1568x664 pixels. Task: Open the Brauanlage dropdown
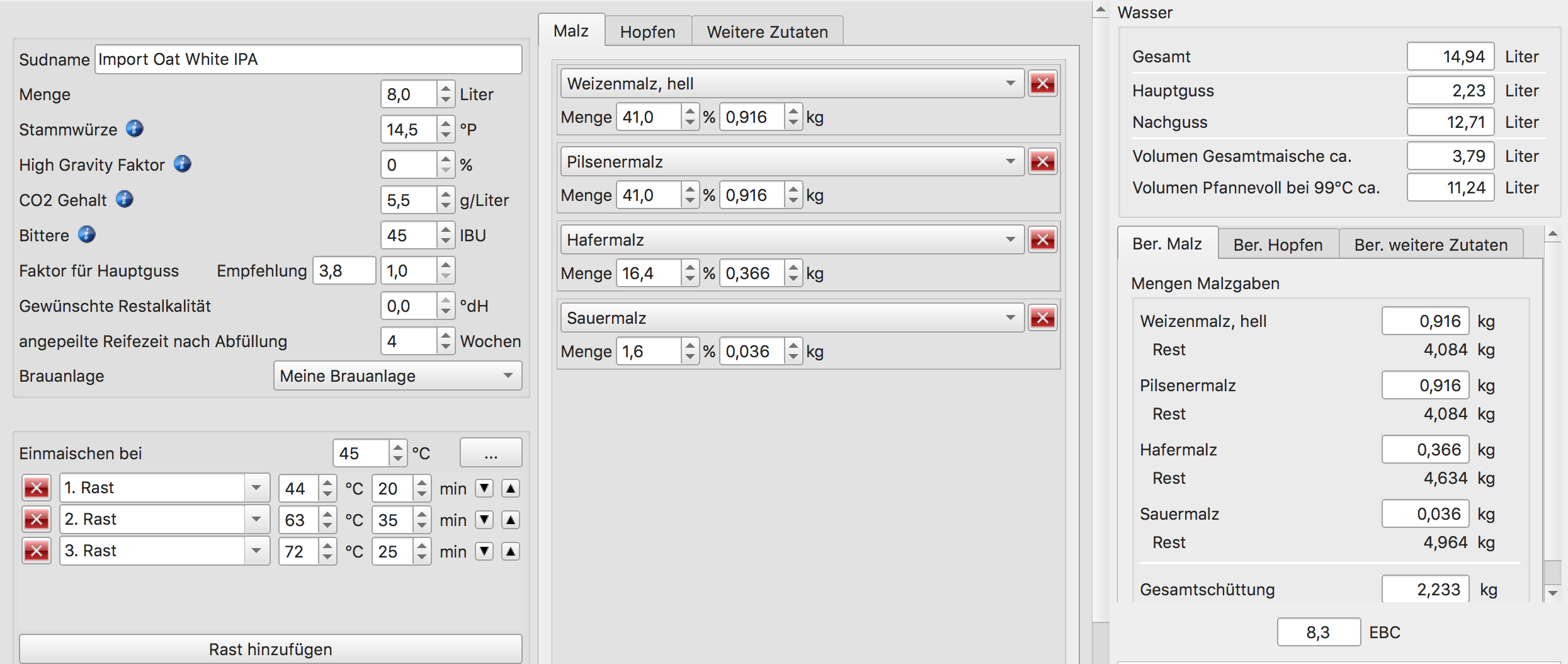tap(397, 376)
